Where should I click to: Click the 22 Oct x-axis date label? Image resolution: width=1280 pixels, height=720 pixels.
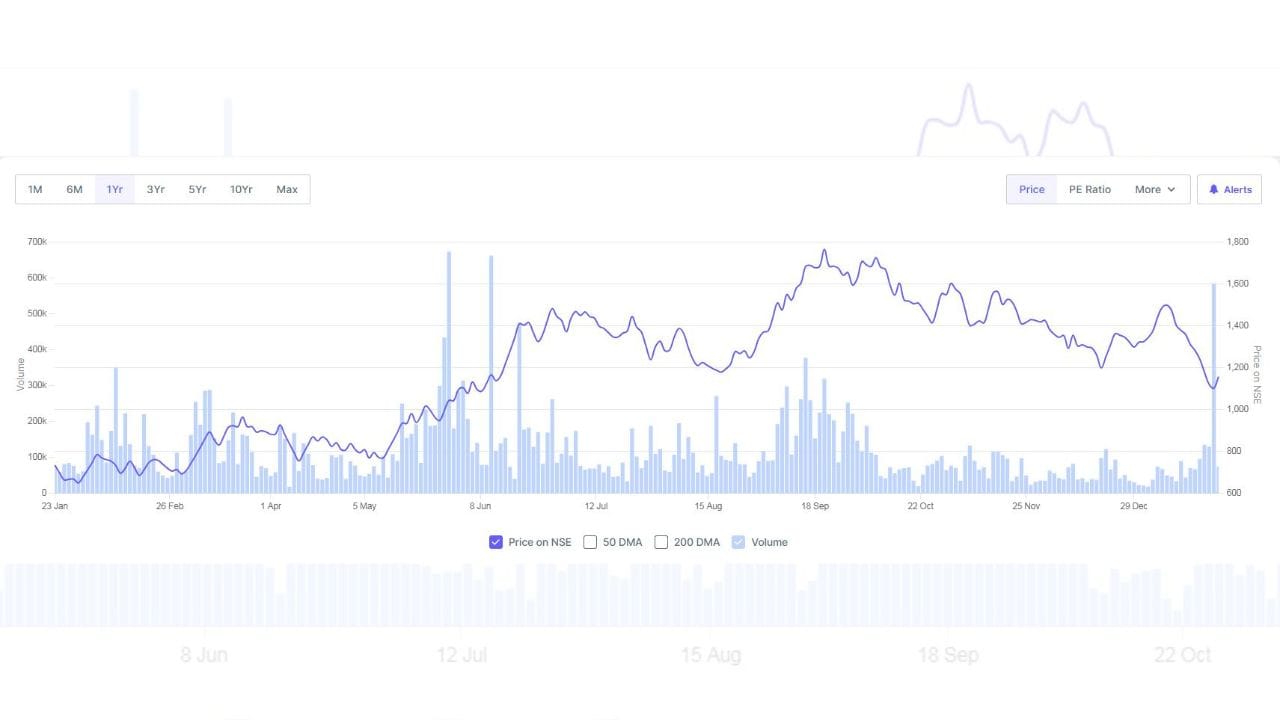pos(920,506)
